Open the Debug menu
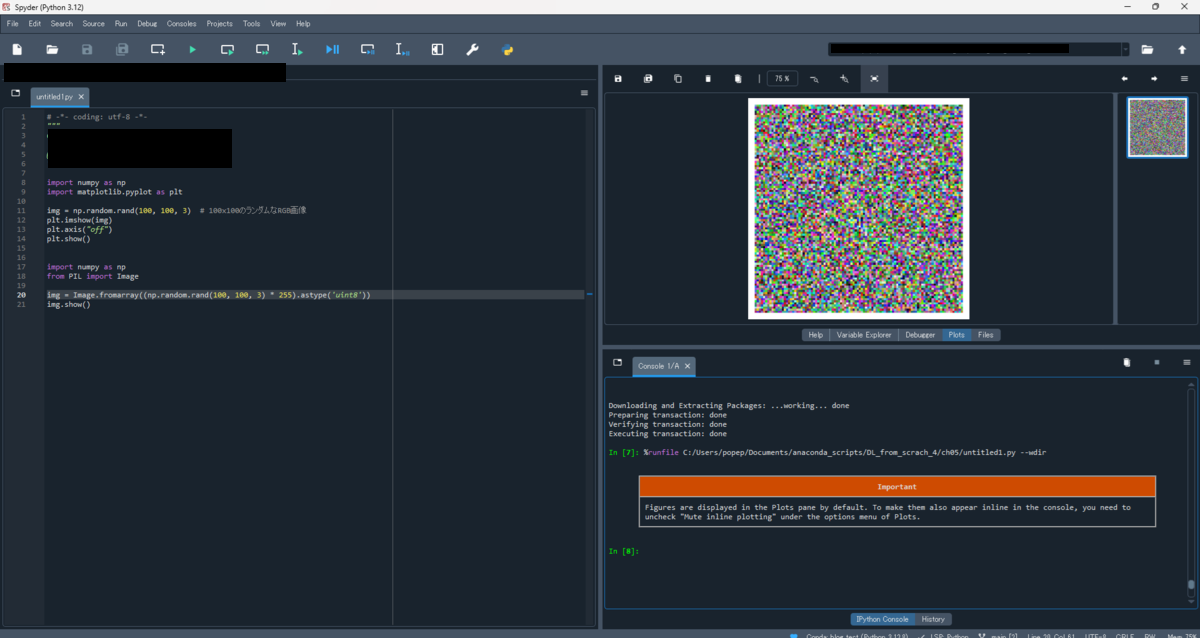Image resolution: width=1200 pixels, height=638 pixels. coord(147,23)
